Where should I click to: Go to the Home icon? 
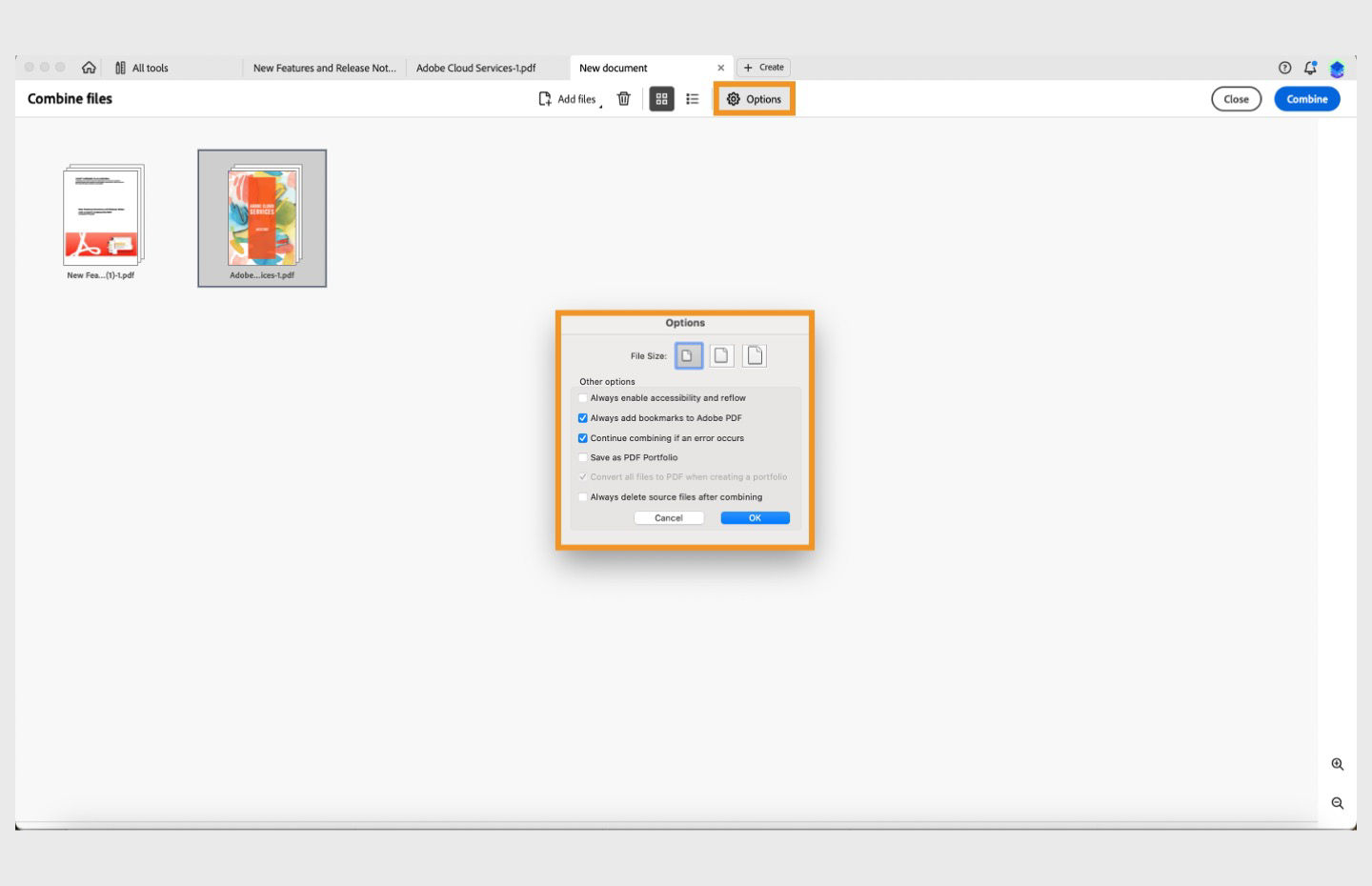[89, 68]
